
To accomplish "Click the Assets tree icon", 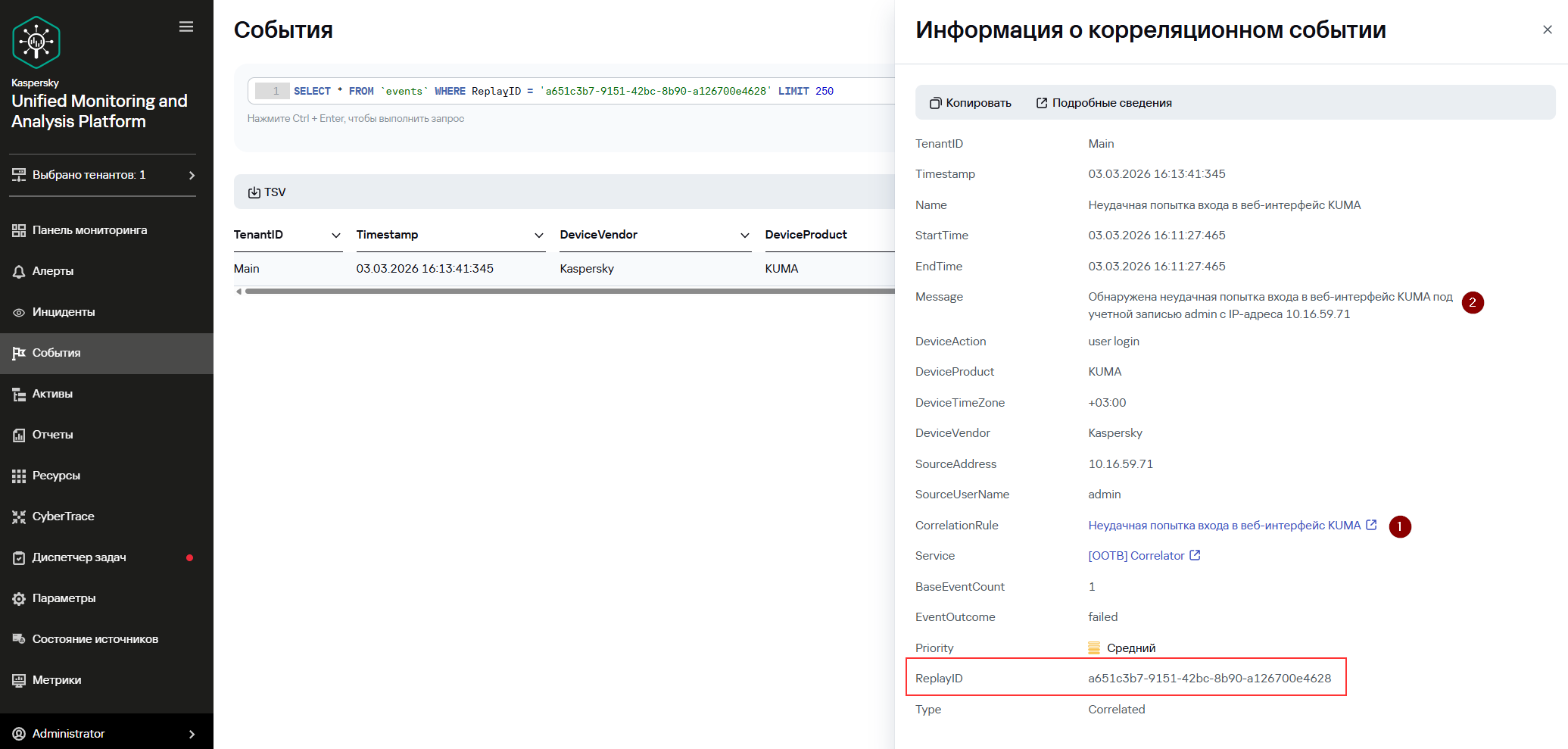I will (19, 394).
